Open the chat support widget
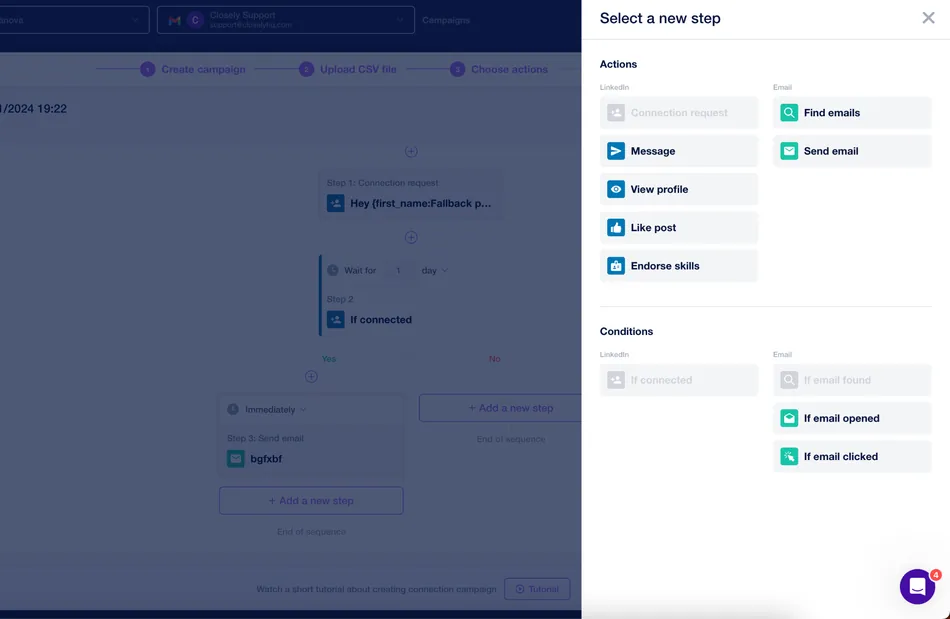Screen dimensions: 950x619 [917, 586]
